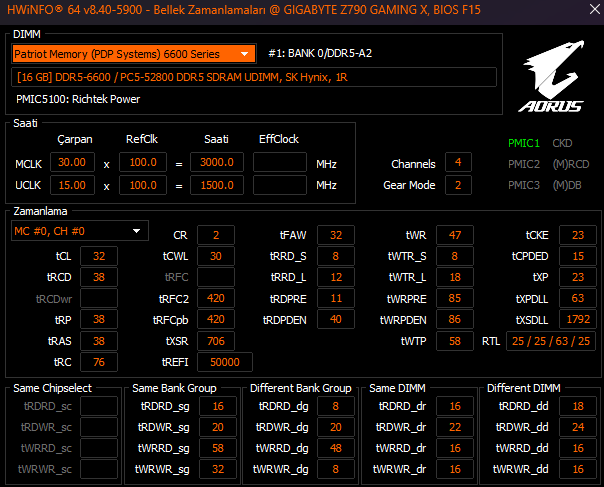604x487 pixels.
Task: Click the tRRD_S value field
Action: coord(336,256)
